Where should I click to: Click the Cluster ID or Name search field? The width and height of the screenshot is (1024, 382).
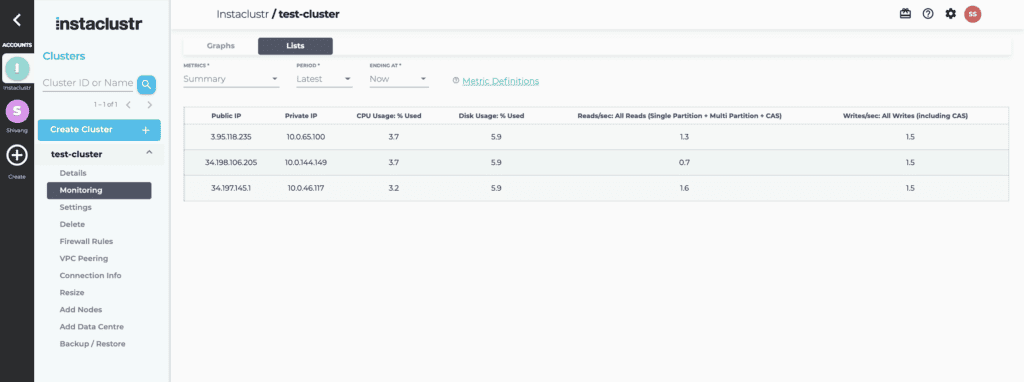tap(88, 84)
